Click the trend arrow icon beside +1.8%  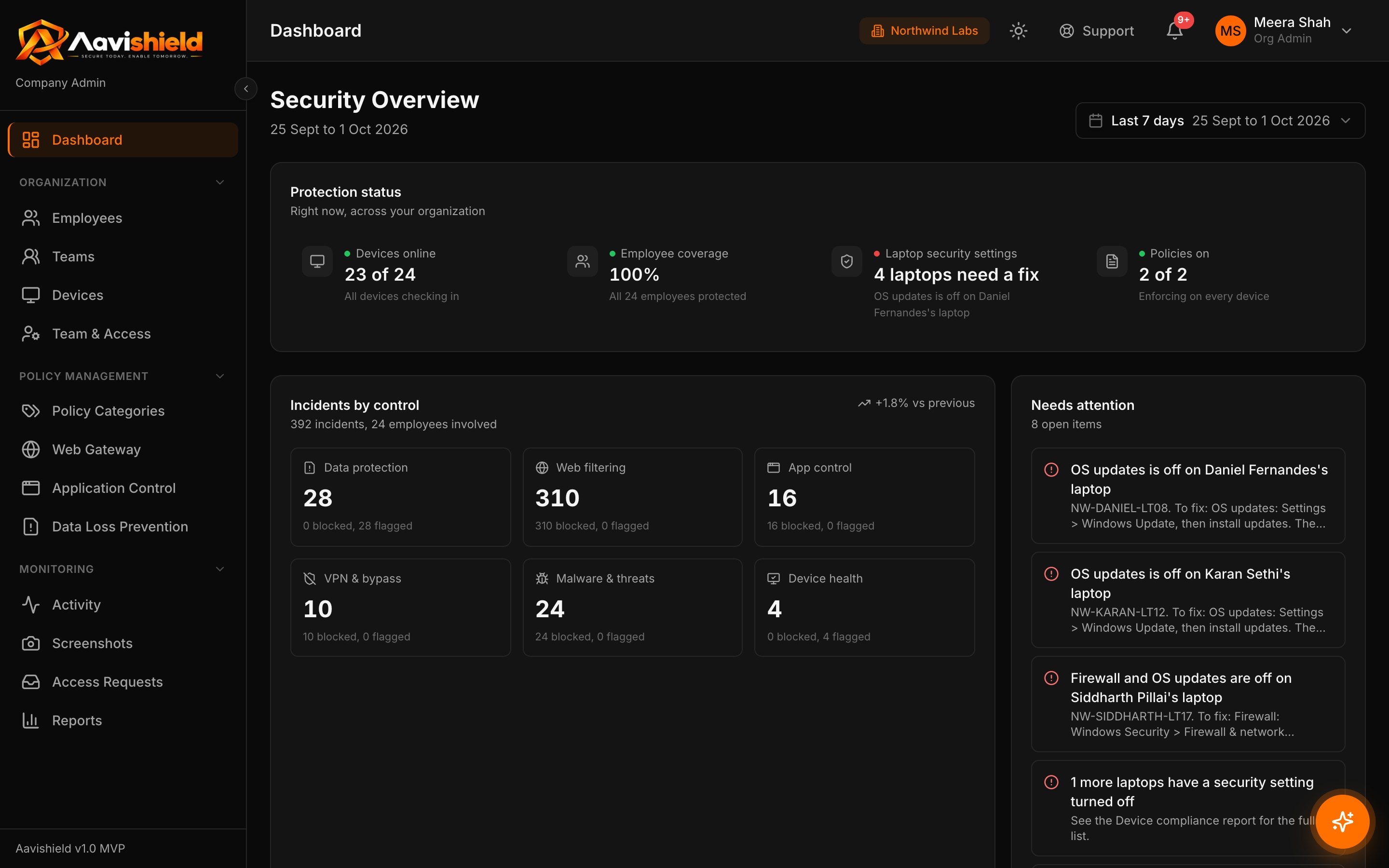point(864,404)
